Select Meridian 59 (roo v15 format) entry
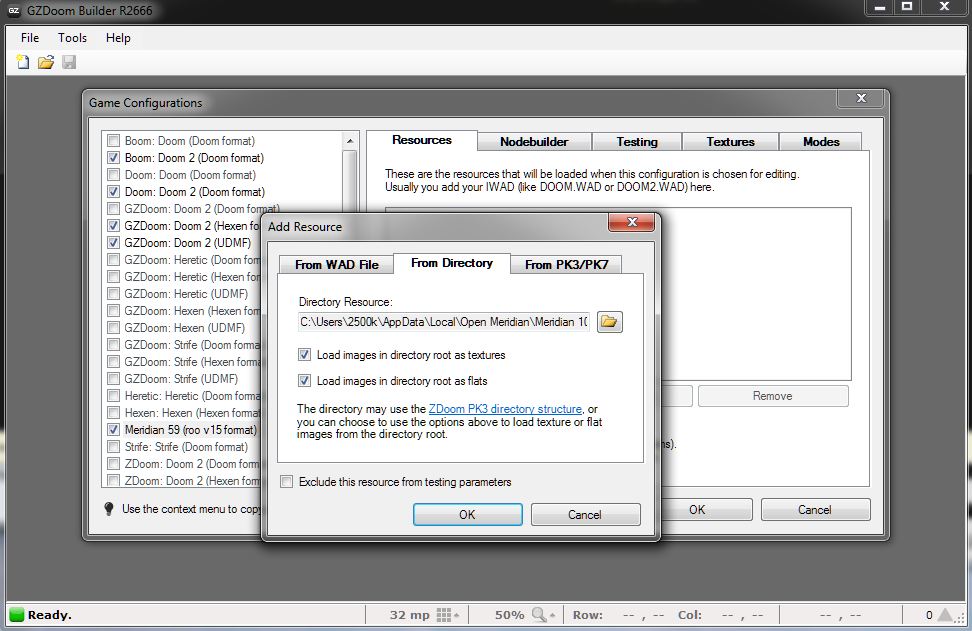The image size is (972, 631). point(190,430)
